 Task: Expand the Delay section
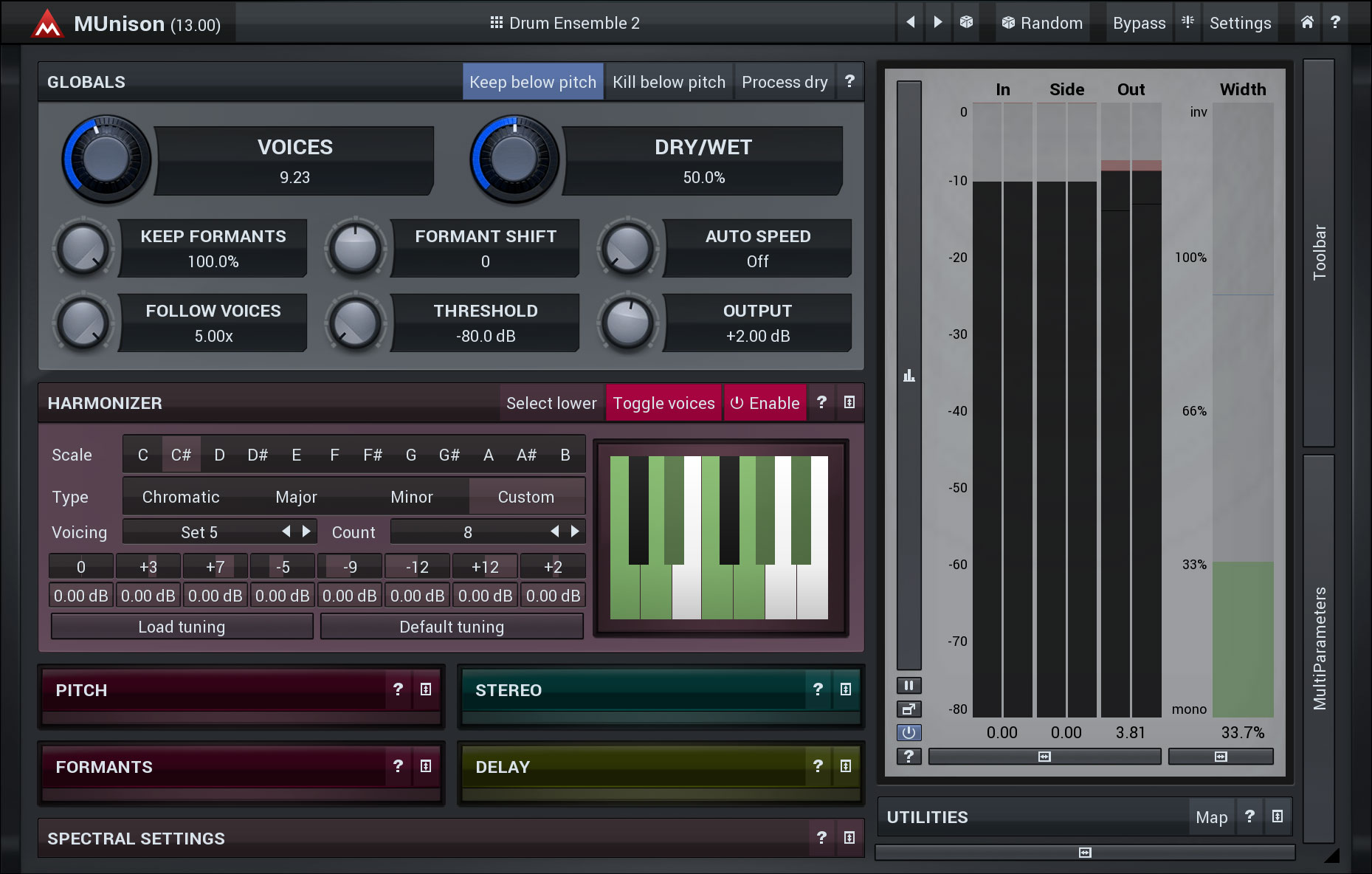pos(846,766)
